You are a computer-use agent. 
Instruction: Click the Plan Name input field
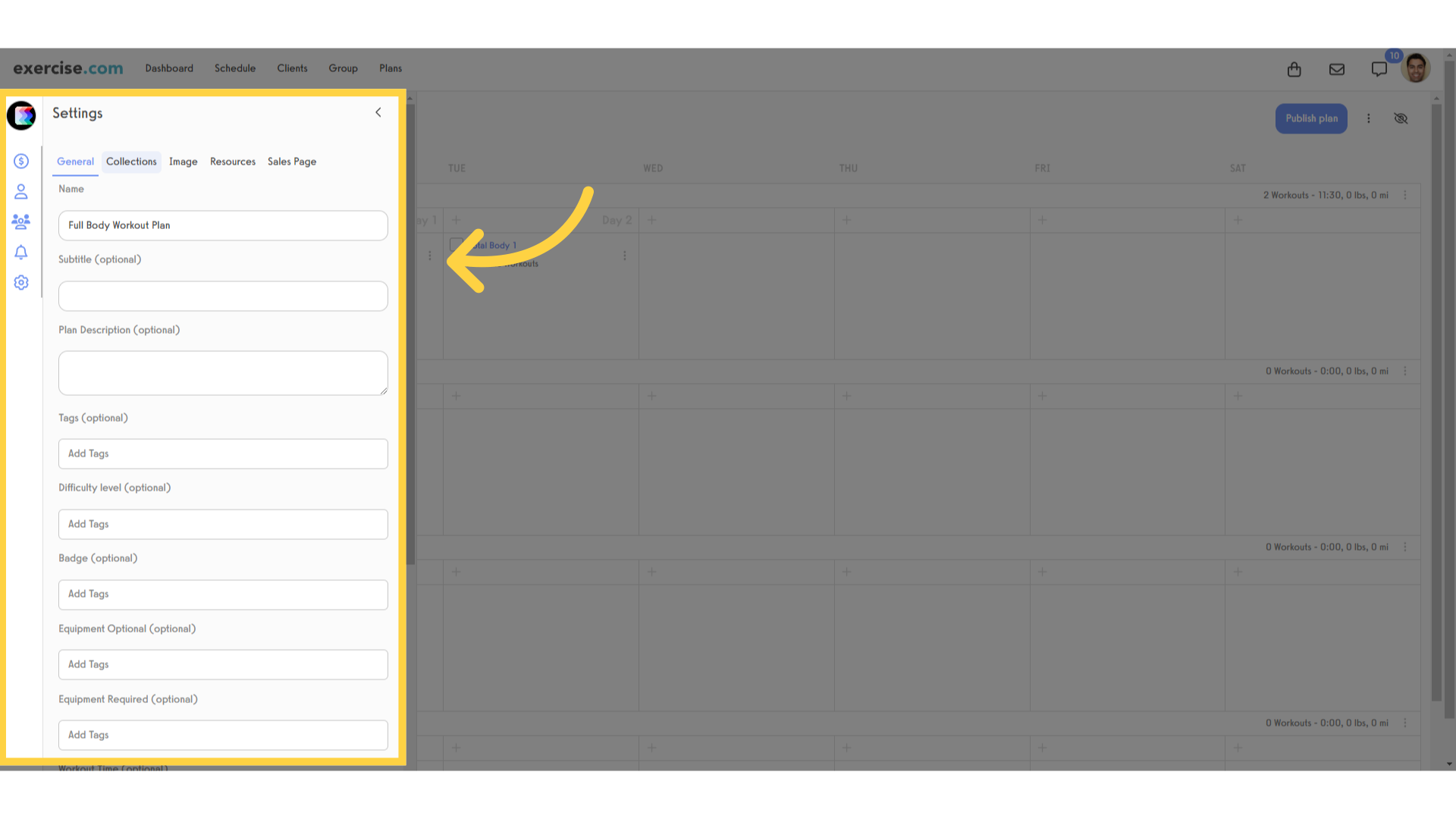(x=223, y=224)
